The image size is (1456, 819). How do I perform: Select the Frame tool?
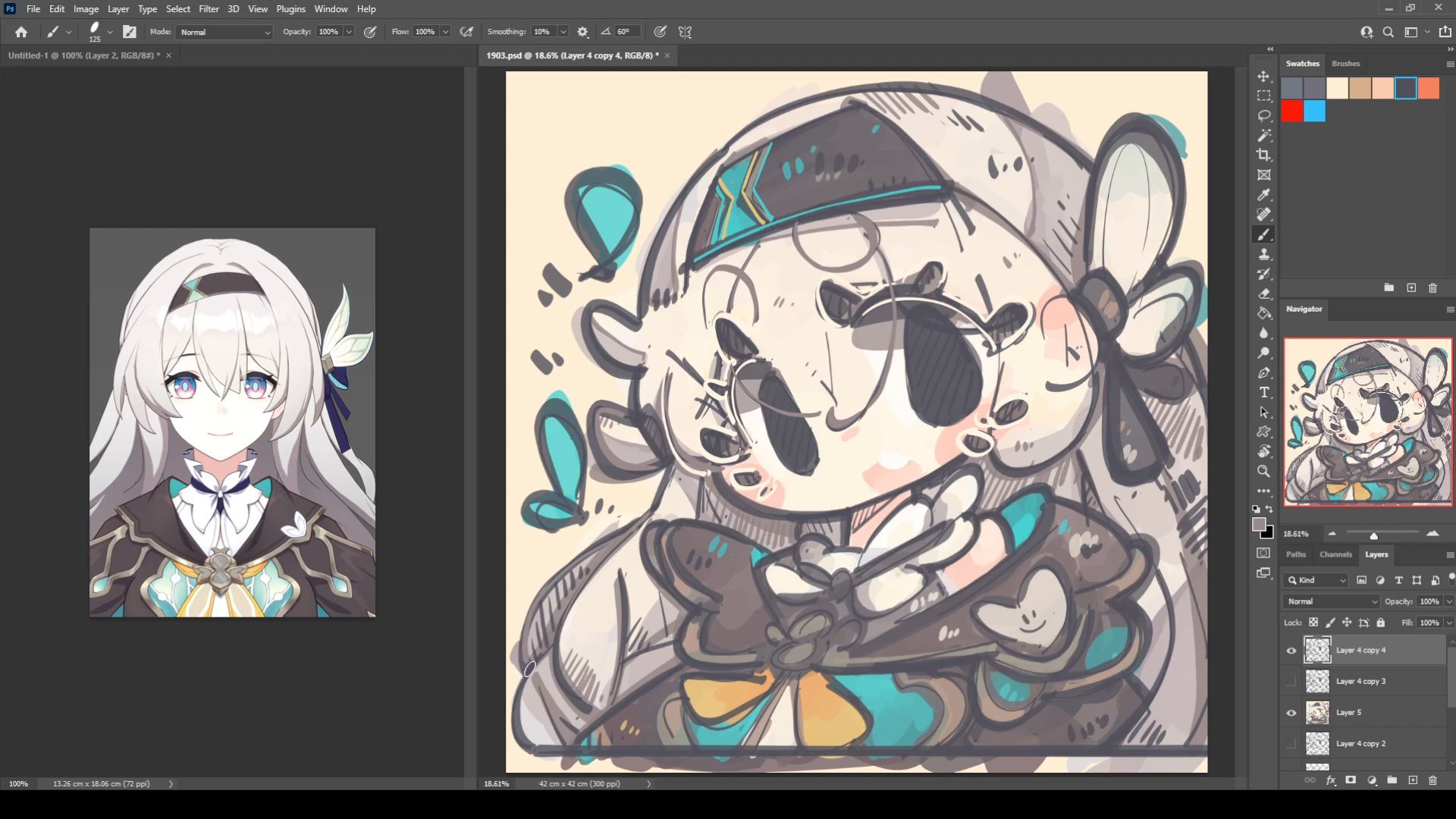pos(1263,175)
